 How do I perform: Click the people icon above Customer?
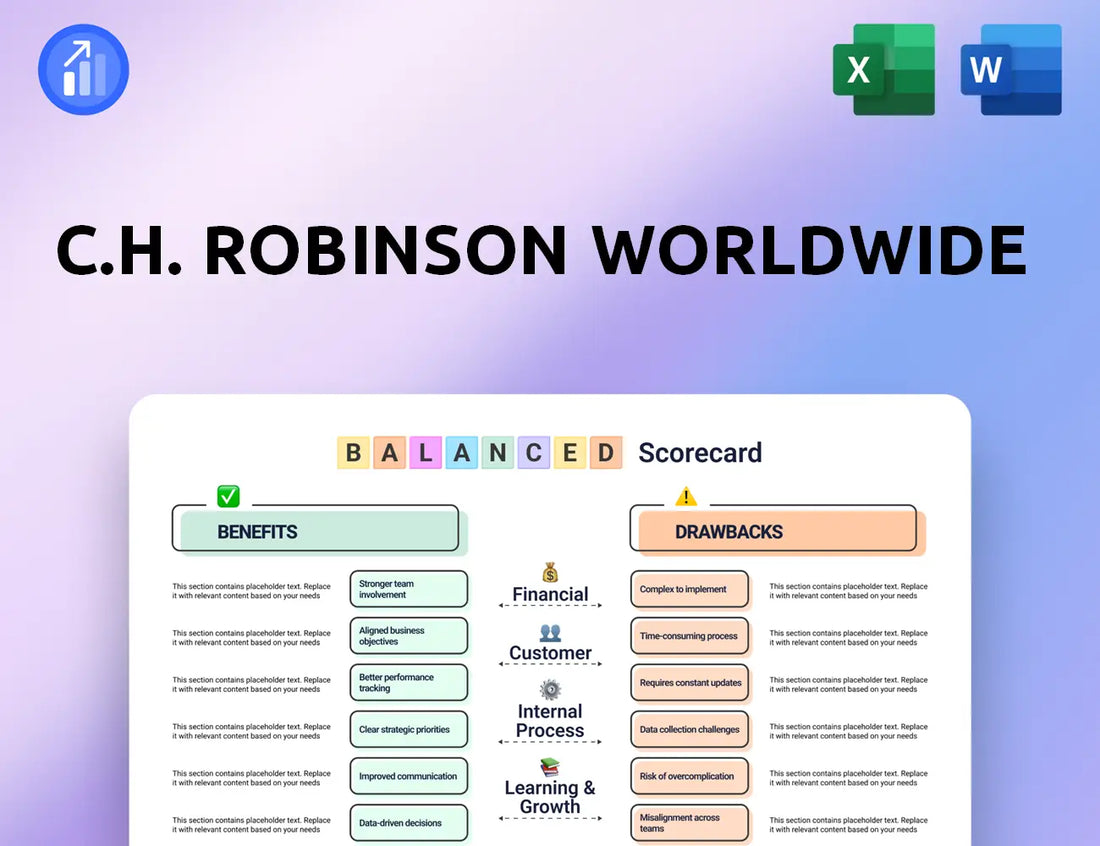point(550,633)
